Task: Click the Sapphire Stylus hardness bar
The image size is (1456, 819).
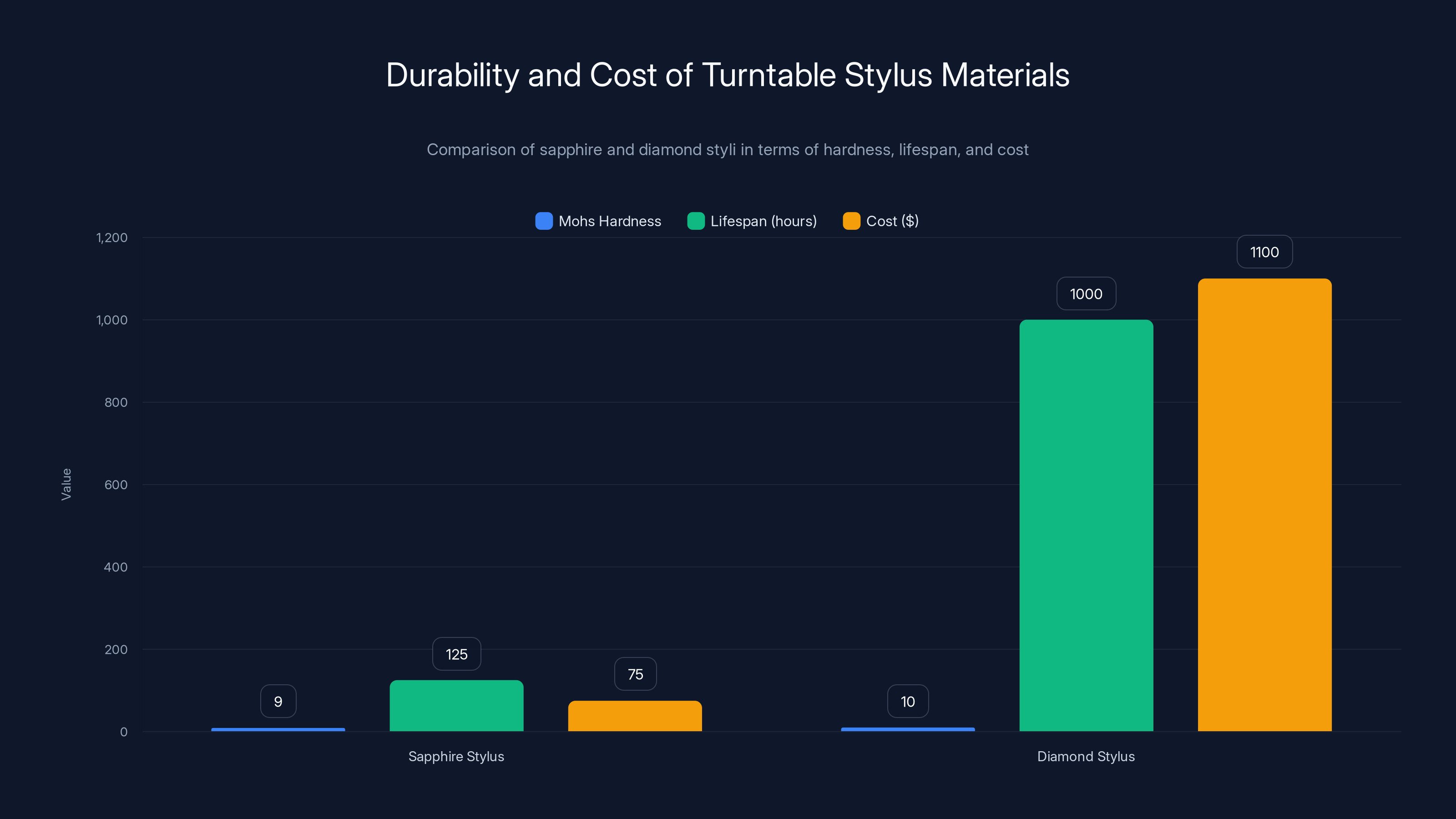Action: (278, 730)
